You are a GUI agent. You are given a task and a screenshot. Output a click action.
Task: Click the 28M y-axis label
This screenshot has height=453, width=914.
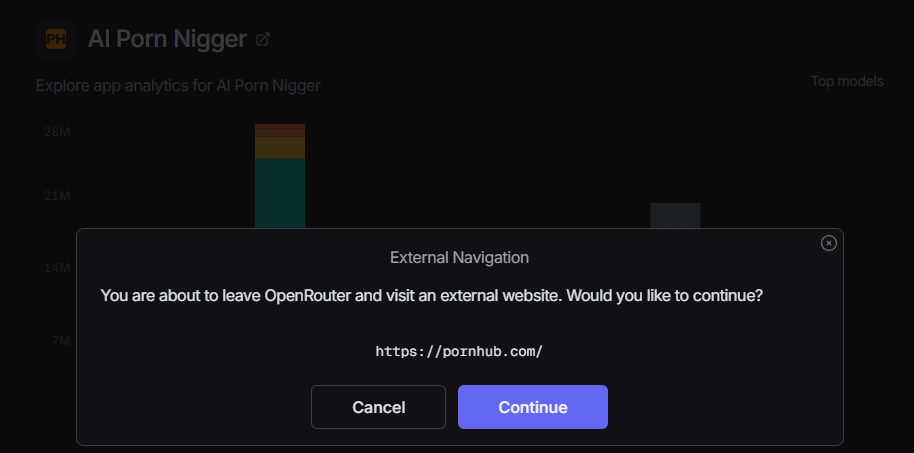coord(57,132)
